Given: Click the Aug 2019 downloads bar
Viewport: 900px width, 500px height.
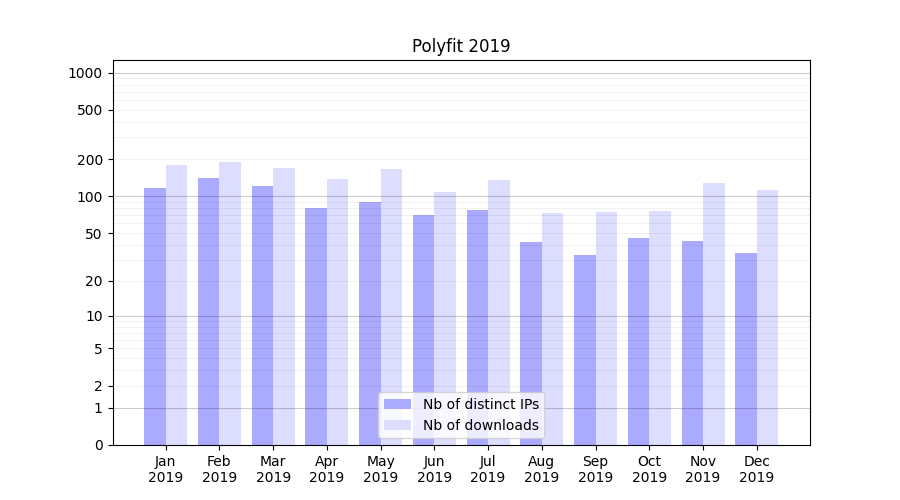Looking at the screenshot, I should point(553,328).
